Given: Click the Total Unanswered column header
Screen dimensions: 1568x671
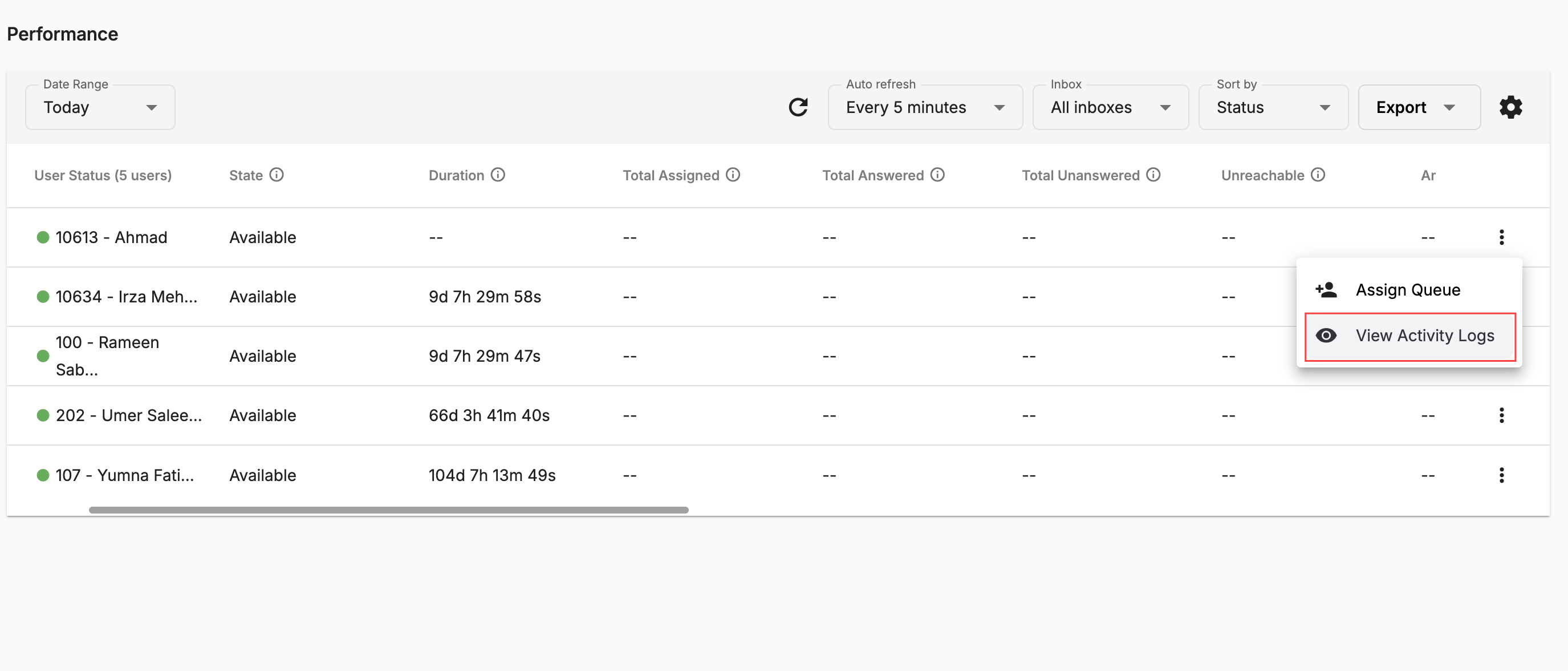Looking at the screenshot, I should point(1080,175).
